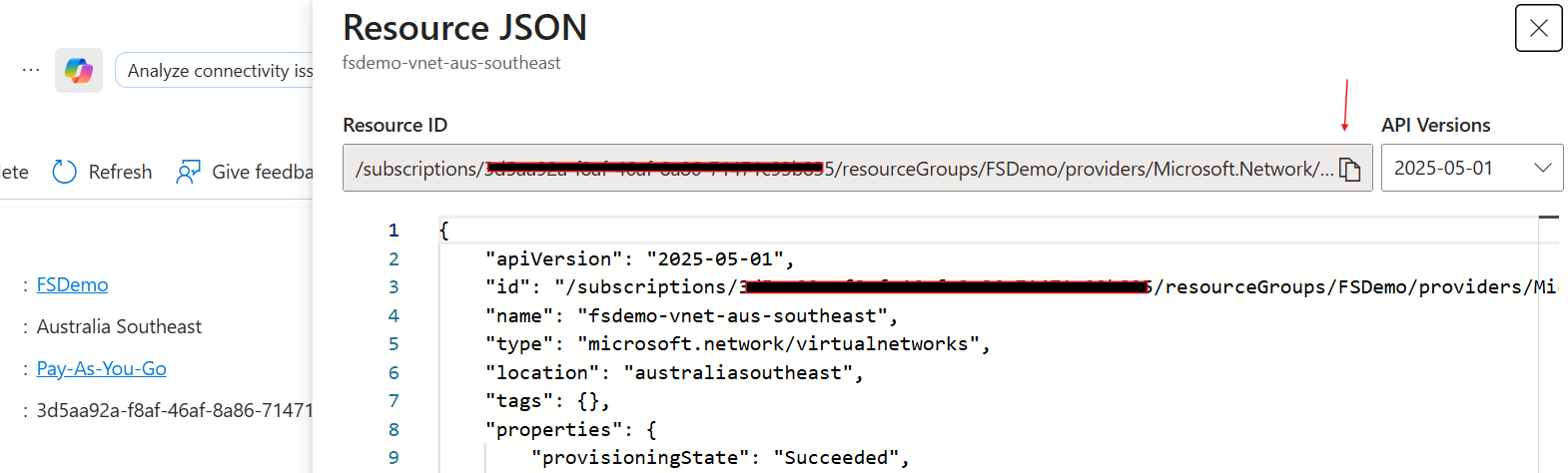Click line number 5 in editor gutter

pyautogui.click(x=393, y=343)
